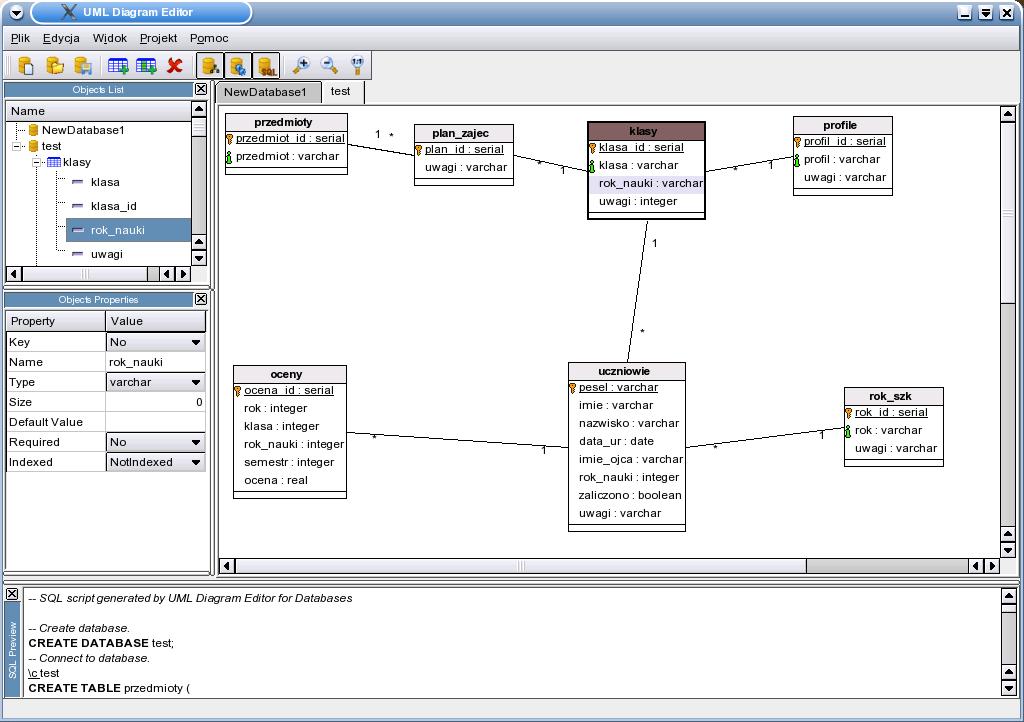Viewport: 1024px width, 722px height.
Task: Click the red X delete icon
Action: (175, 66)
